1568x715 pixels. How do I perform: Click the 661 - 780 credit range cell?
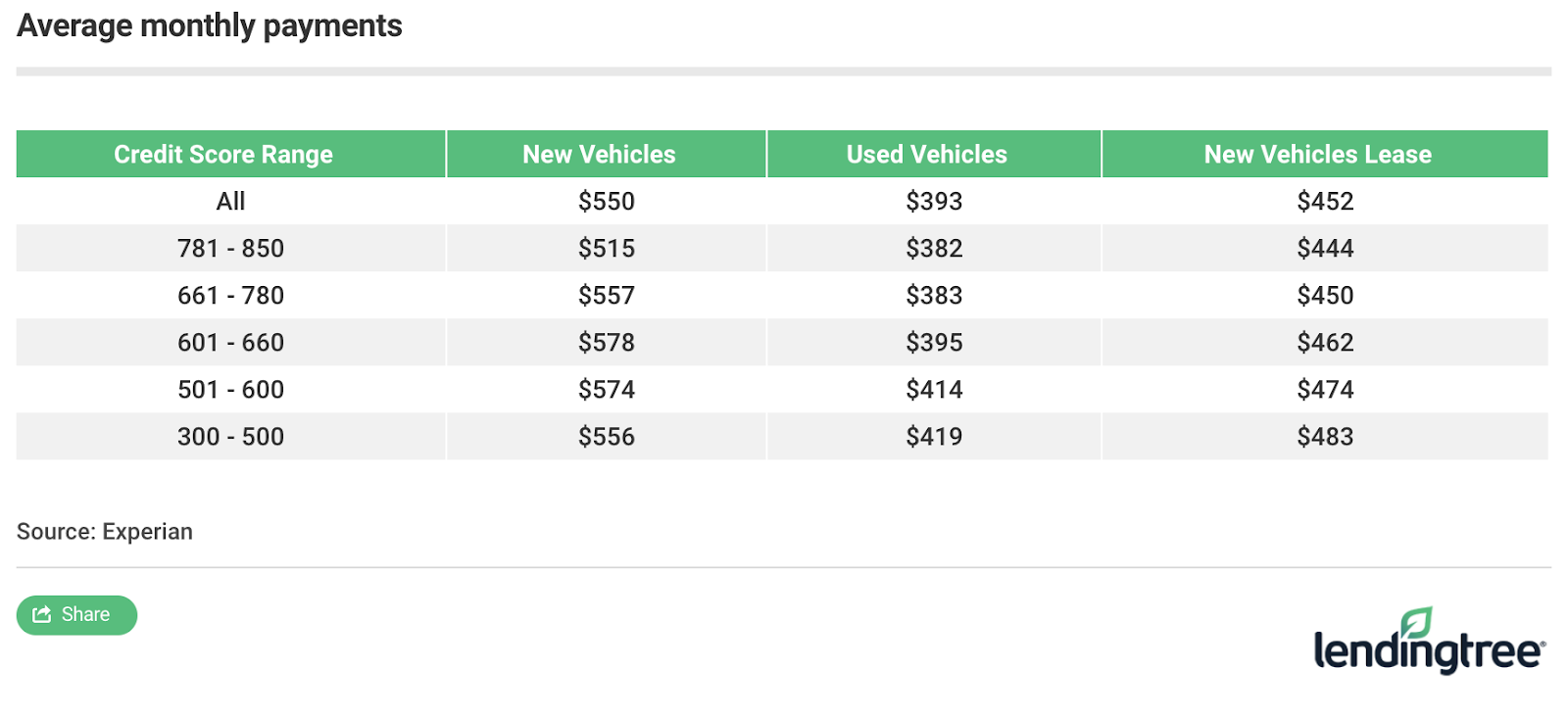coord(230,296)
